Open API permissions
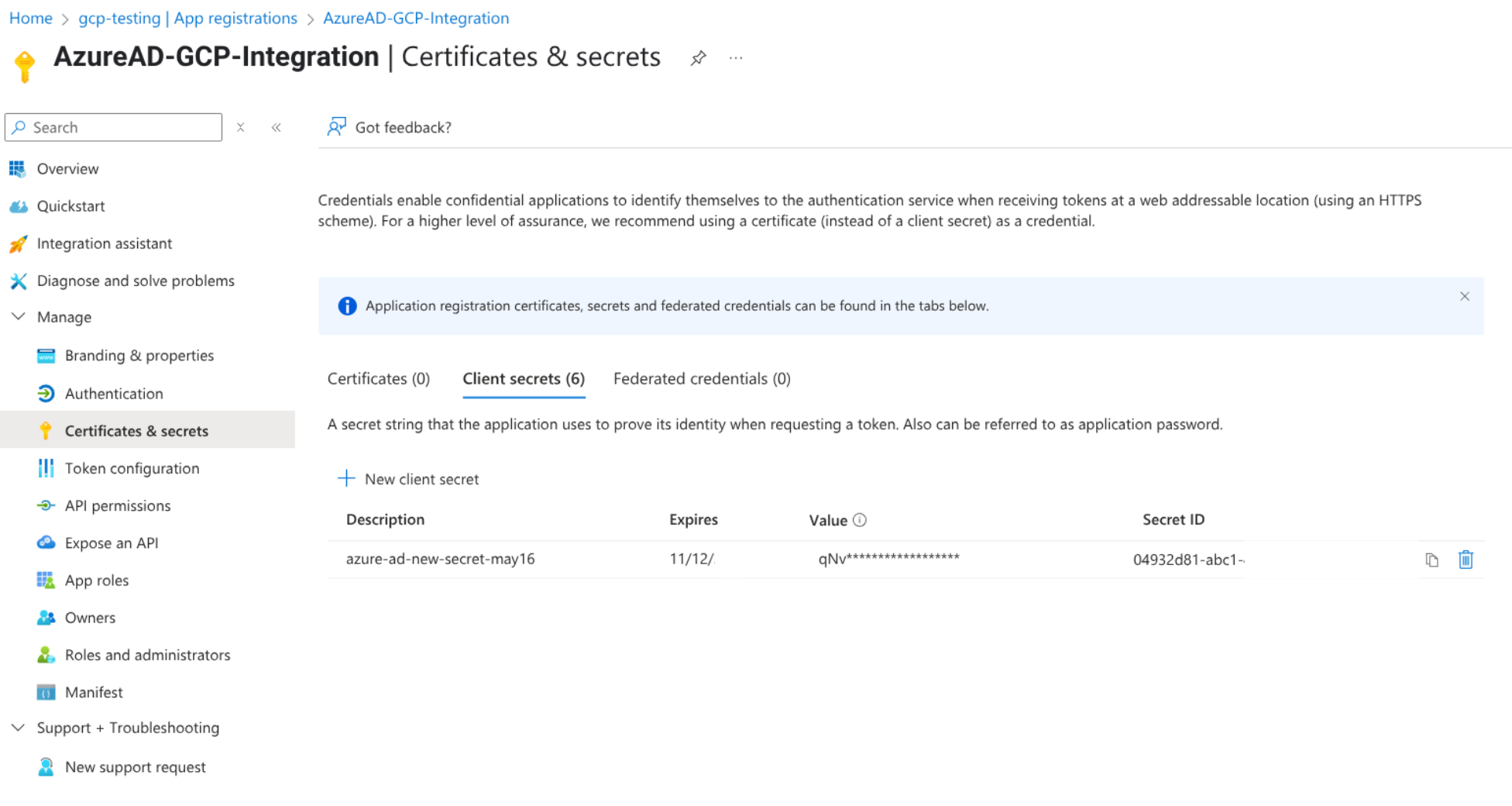1512x806 pixels. 118,505
